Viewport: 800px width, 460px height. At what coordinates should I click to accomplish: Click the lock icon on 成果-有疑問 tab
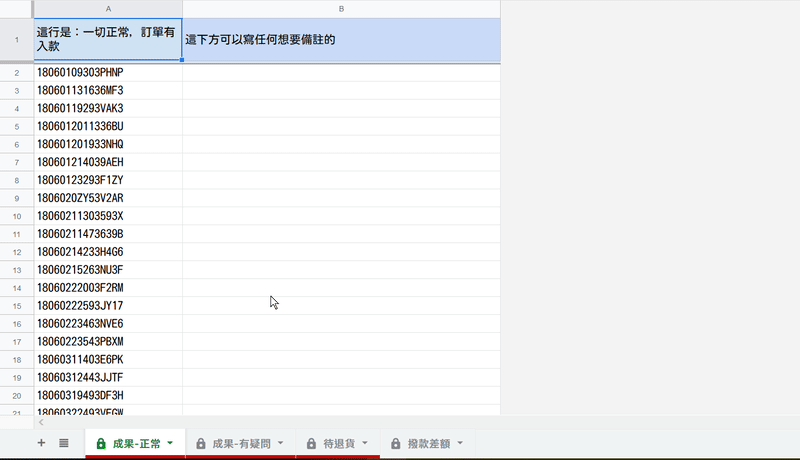[201, 443]
